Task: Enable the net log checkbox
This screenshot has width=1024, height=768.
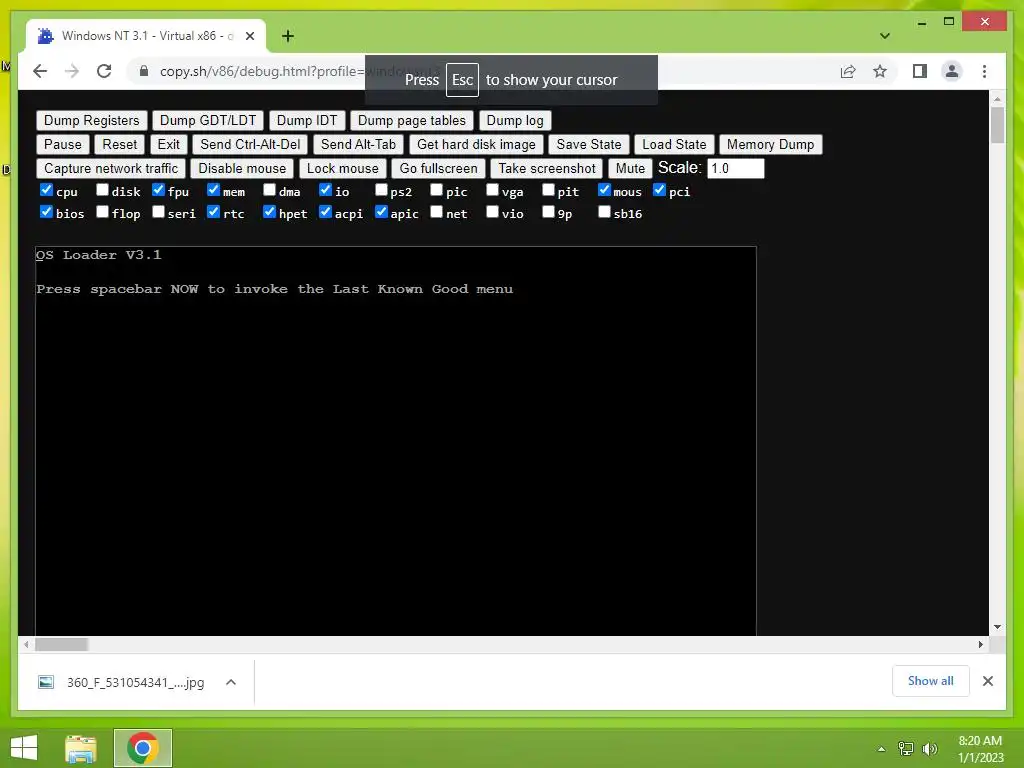Action: [x=437, y=212]
